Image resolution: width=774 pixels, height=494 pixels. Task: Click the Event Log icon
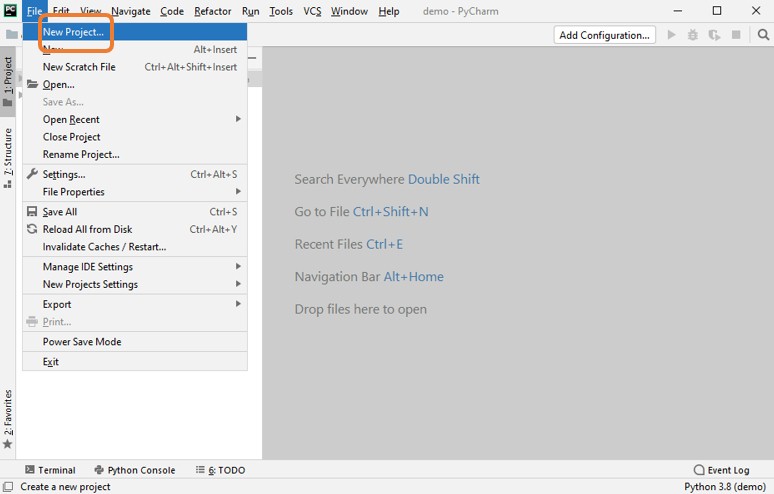(x=699, y=470)
